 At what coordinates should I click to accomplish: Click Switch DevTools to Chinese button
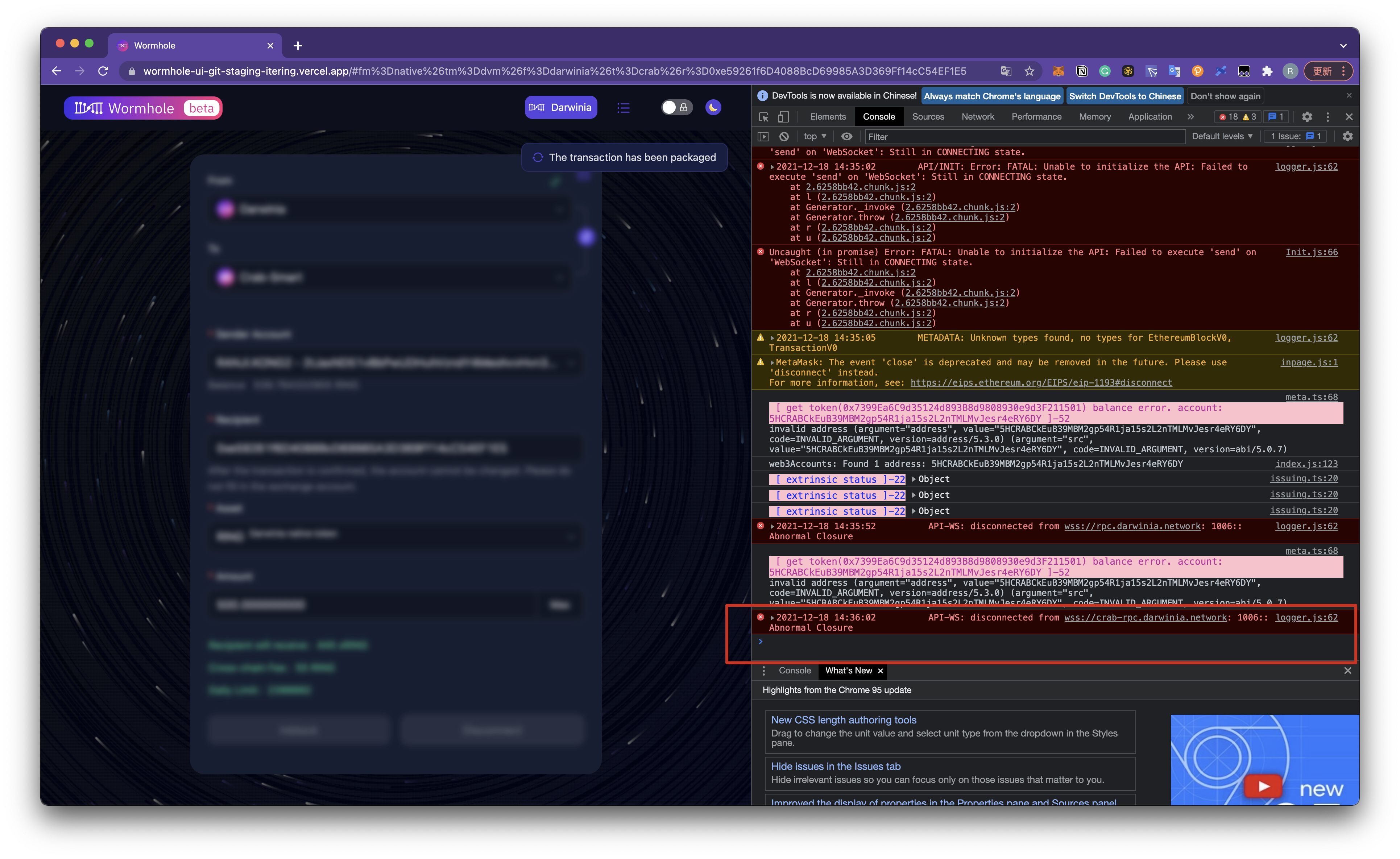tap(1124, 96)
